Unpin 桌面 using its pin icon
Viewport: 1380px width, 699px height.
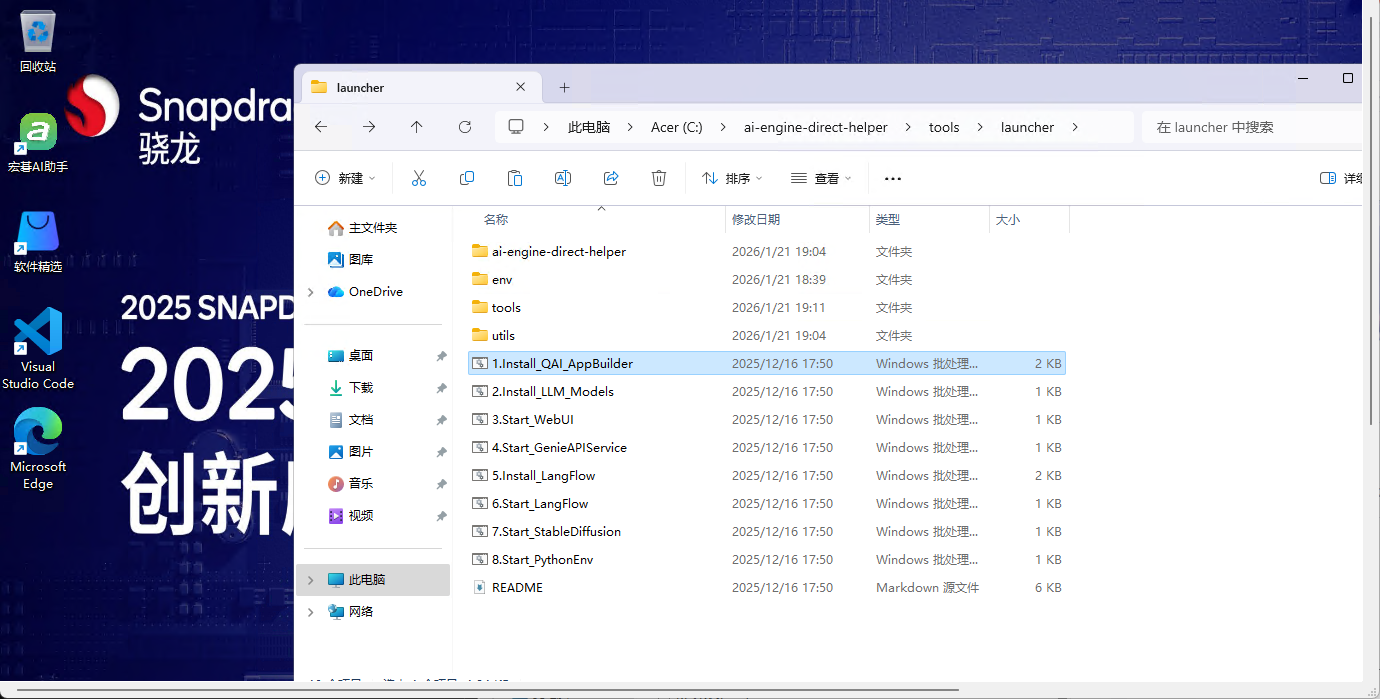(x=441, y=356)
